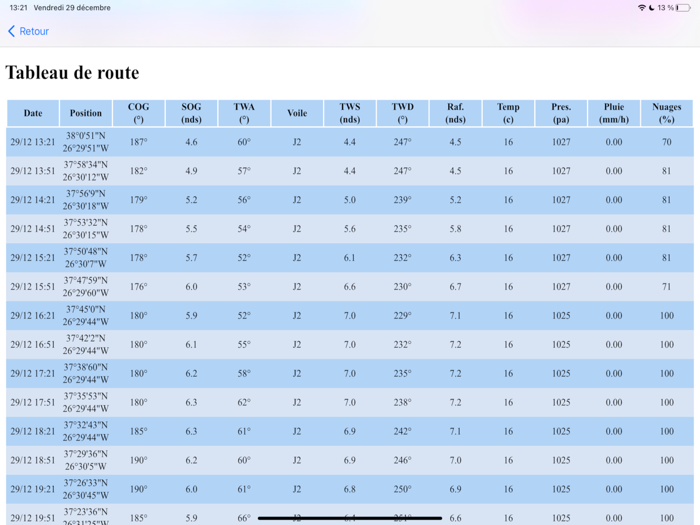Tap the battery icon in status bar
This screenshot has height=525, width=700.
(683, 8)
